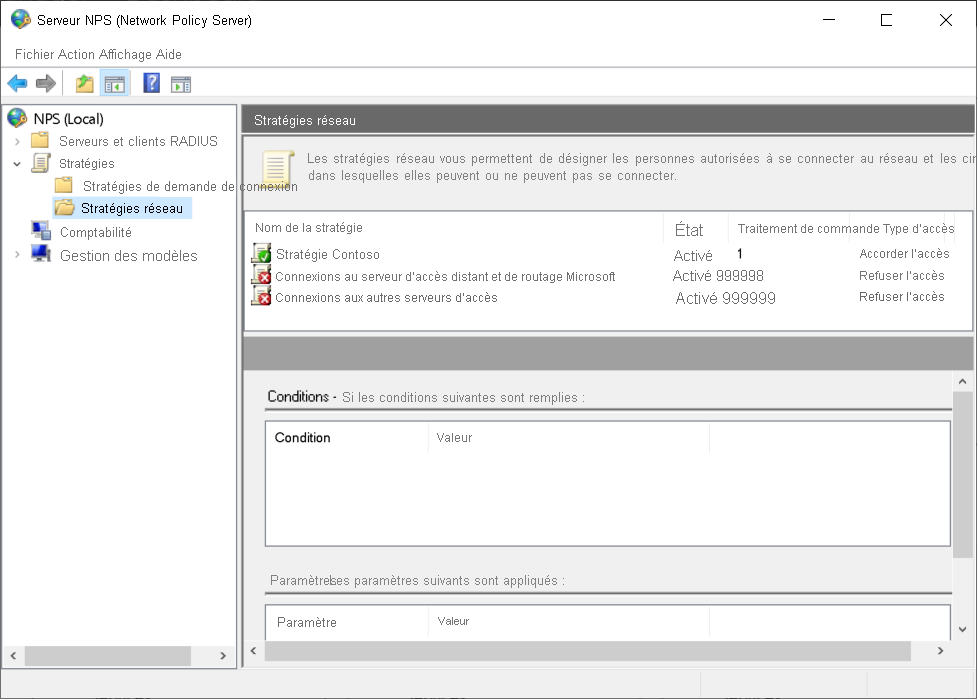This screenshot has width=977, height=699.
Task: Open the Fichier menu
Action: (x=34, y=54)
